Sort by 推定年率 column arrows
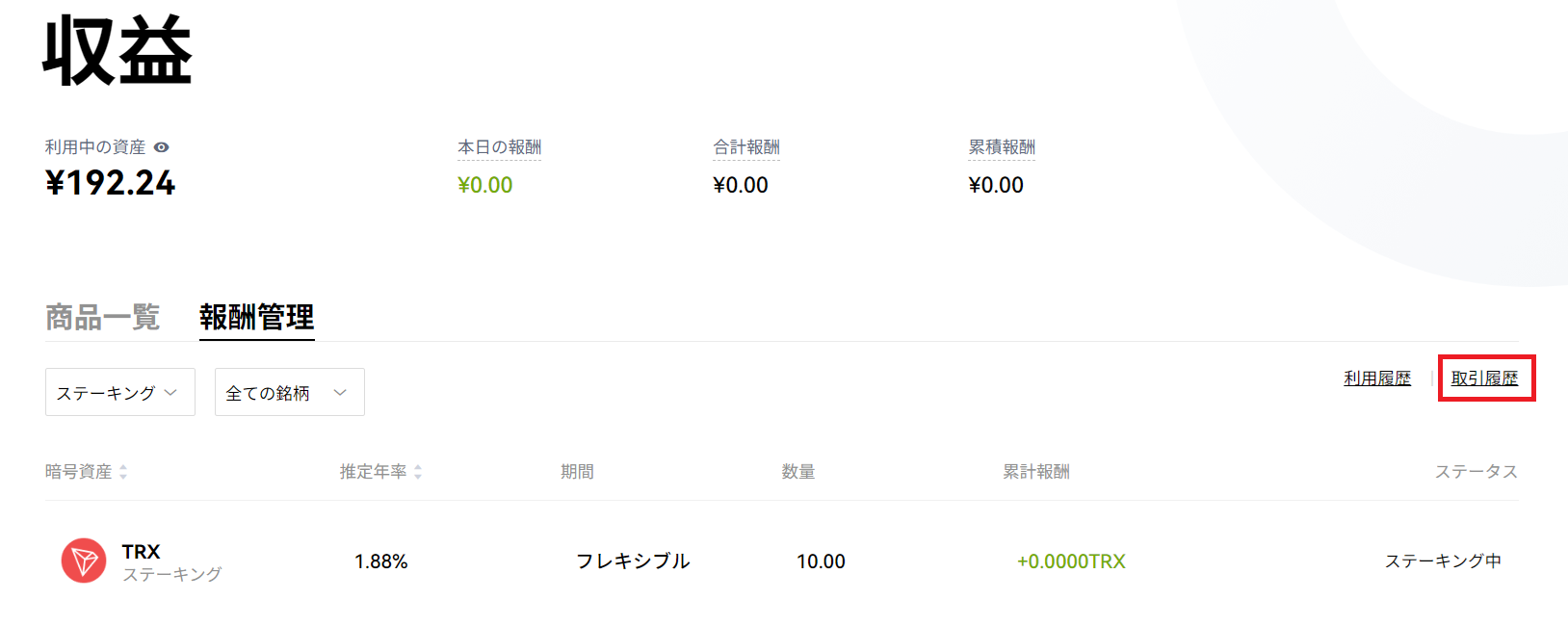Viewport: 1568px width, 626px height. [x=418, y=472]
